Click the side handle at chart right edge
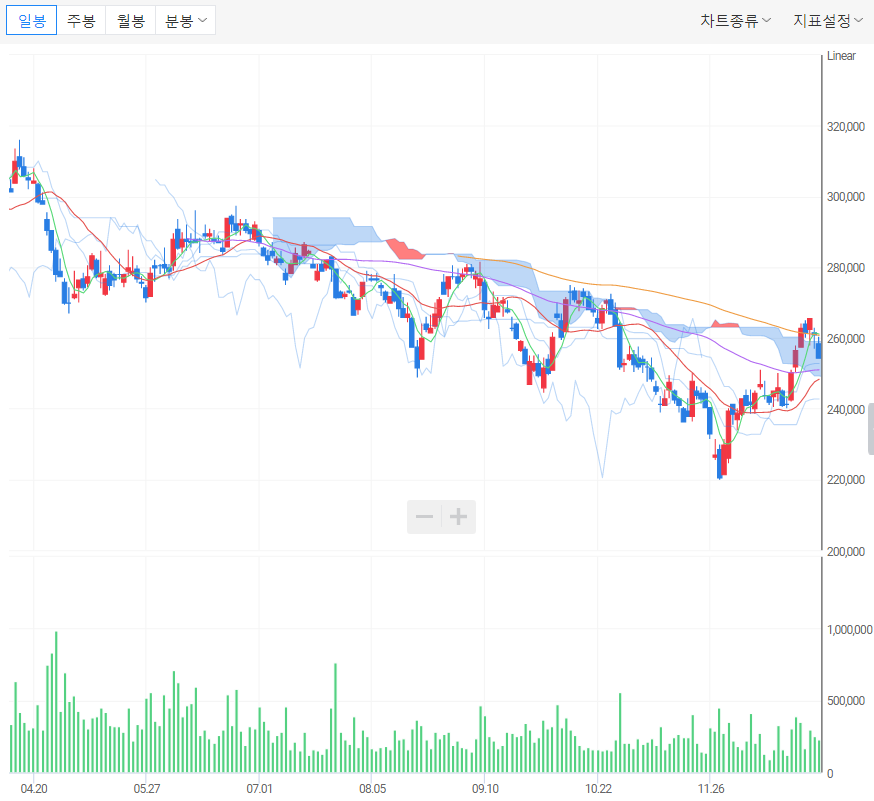874x801 pixels. click(x=871, y=430)
